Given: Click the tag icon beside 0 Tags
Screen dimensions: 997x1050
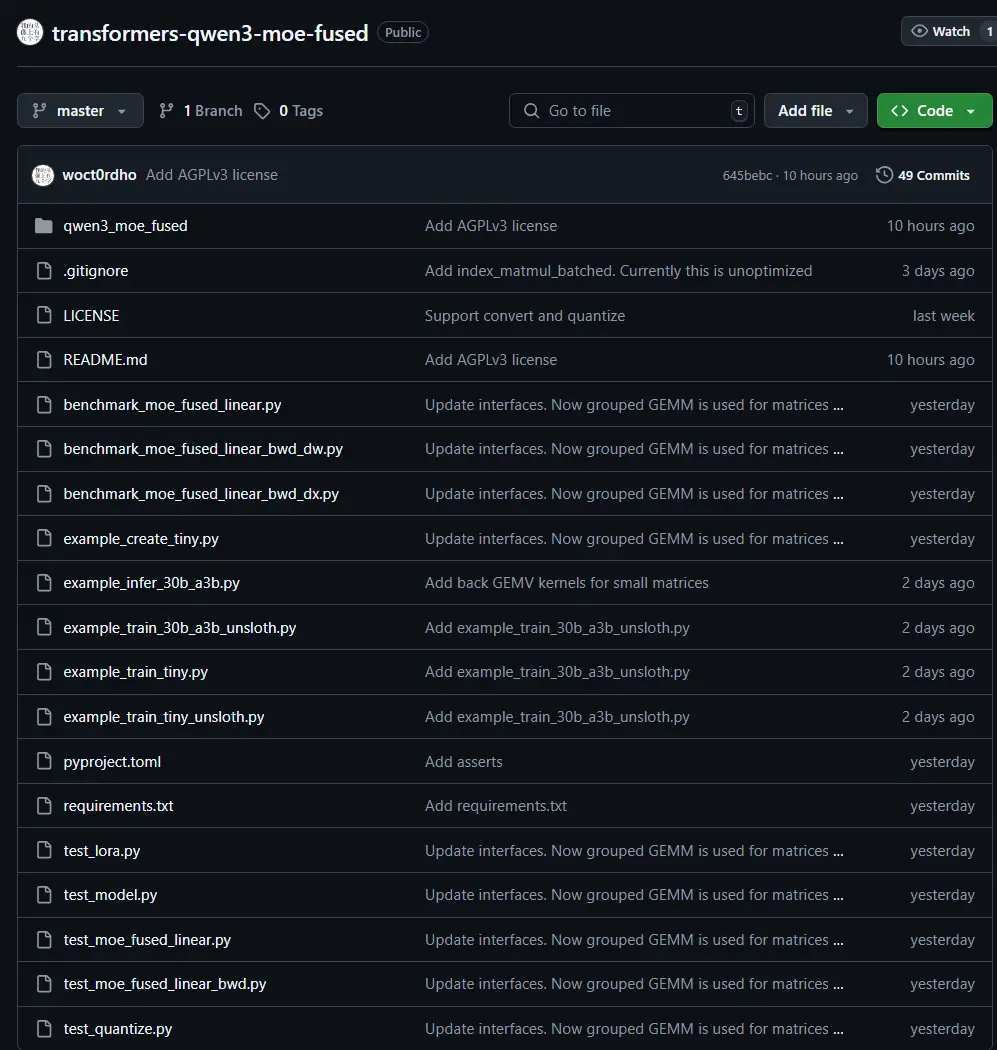Looking at the screenshot, I should [262, 111].
